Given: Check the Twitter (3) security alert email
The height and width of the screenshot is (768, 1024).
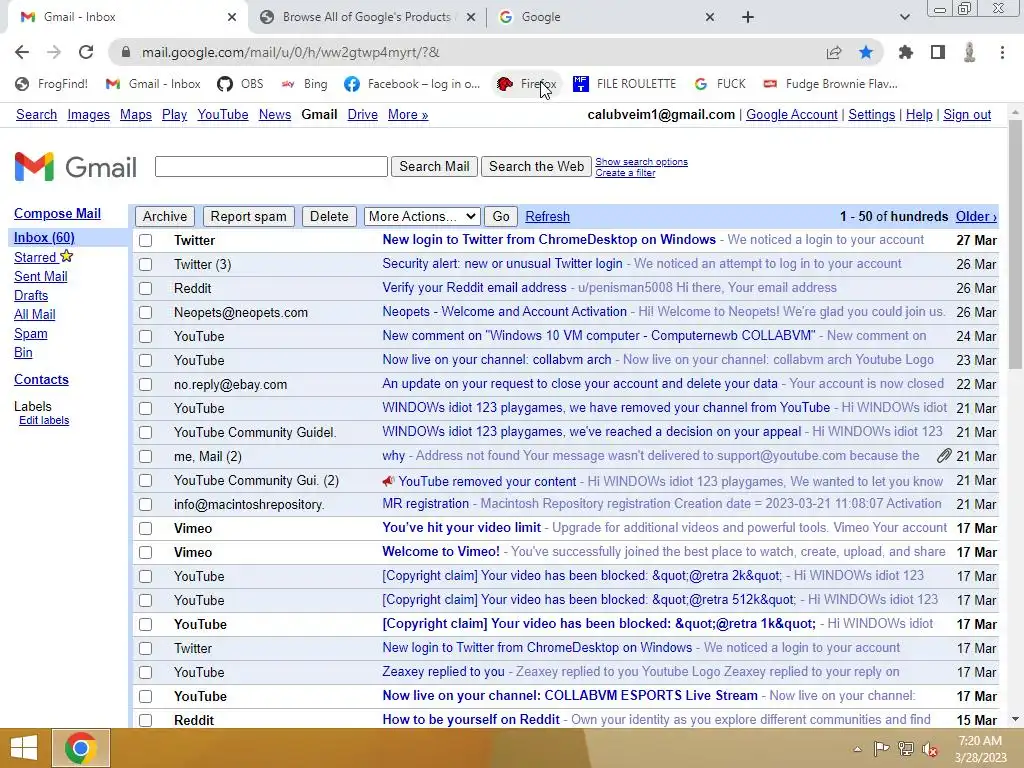Looking at the screenshot, I should (146, 264).
